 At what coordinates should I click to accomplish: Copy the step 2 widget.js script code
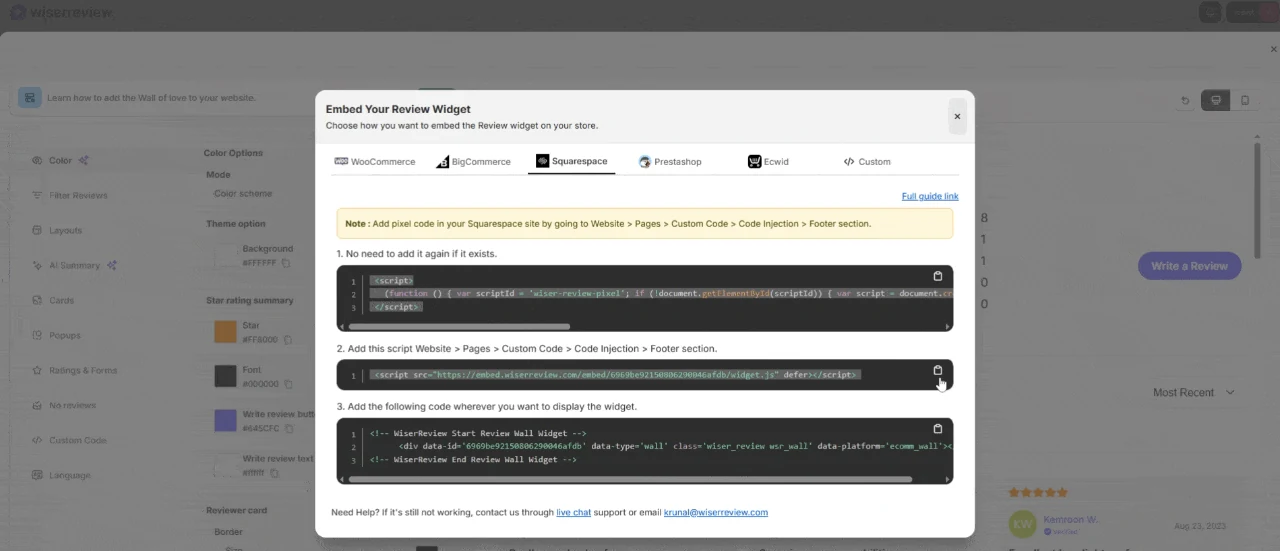coord(938,370)
